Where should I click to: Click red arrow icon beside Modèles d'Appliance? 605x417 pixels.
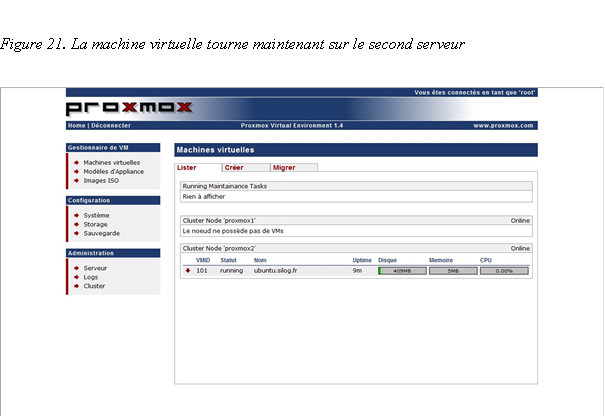[76, 172]
